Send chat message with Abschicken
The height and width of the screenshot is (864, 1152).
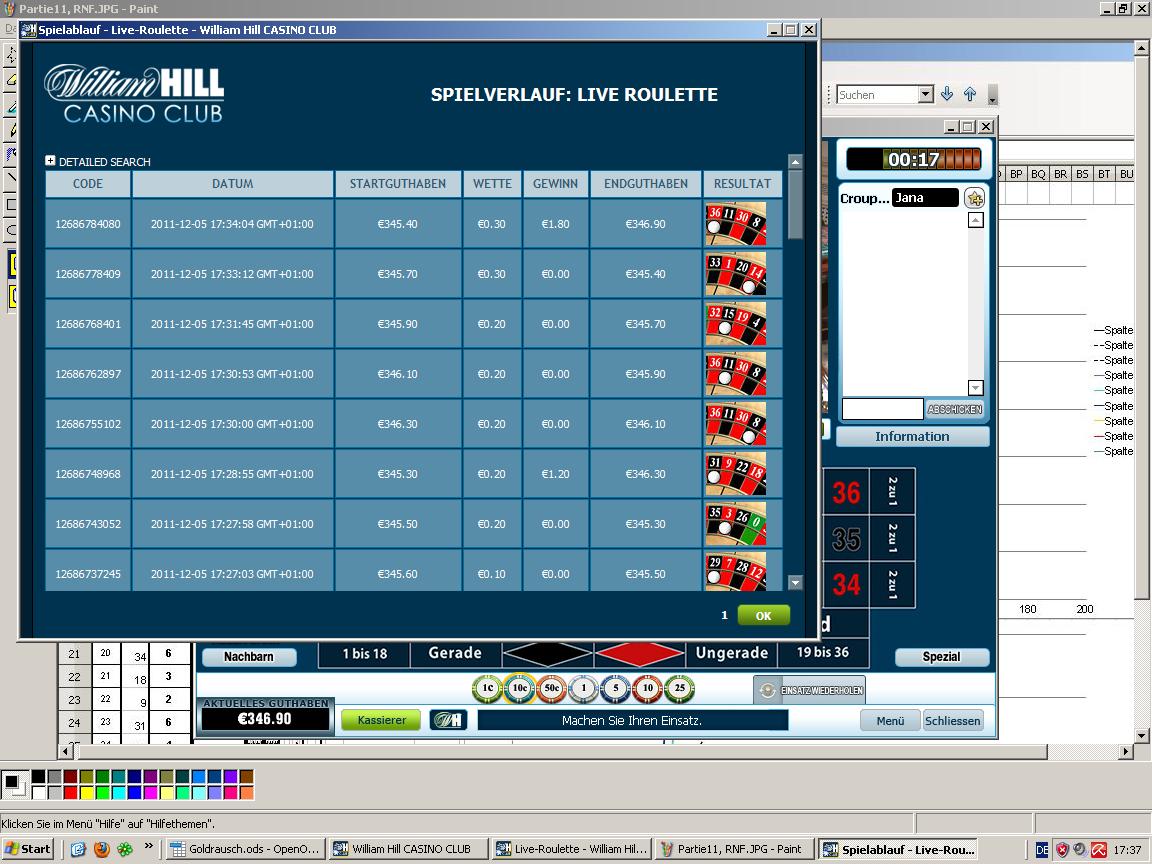(x=954, y=409)
